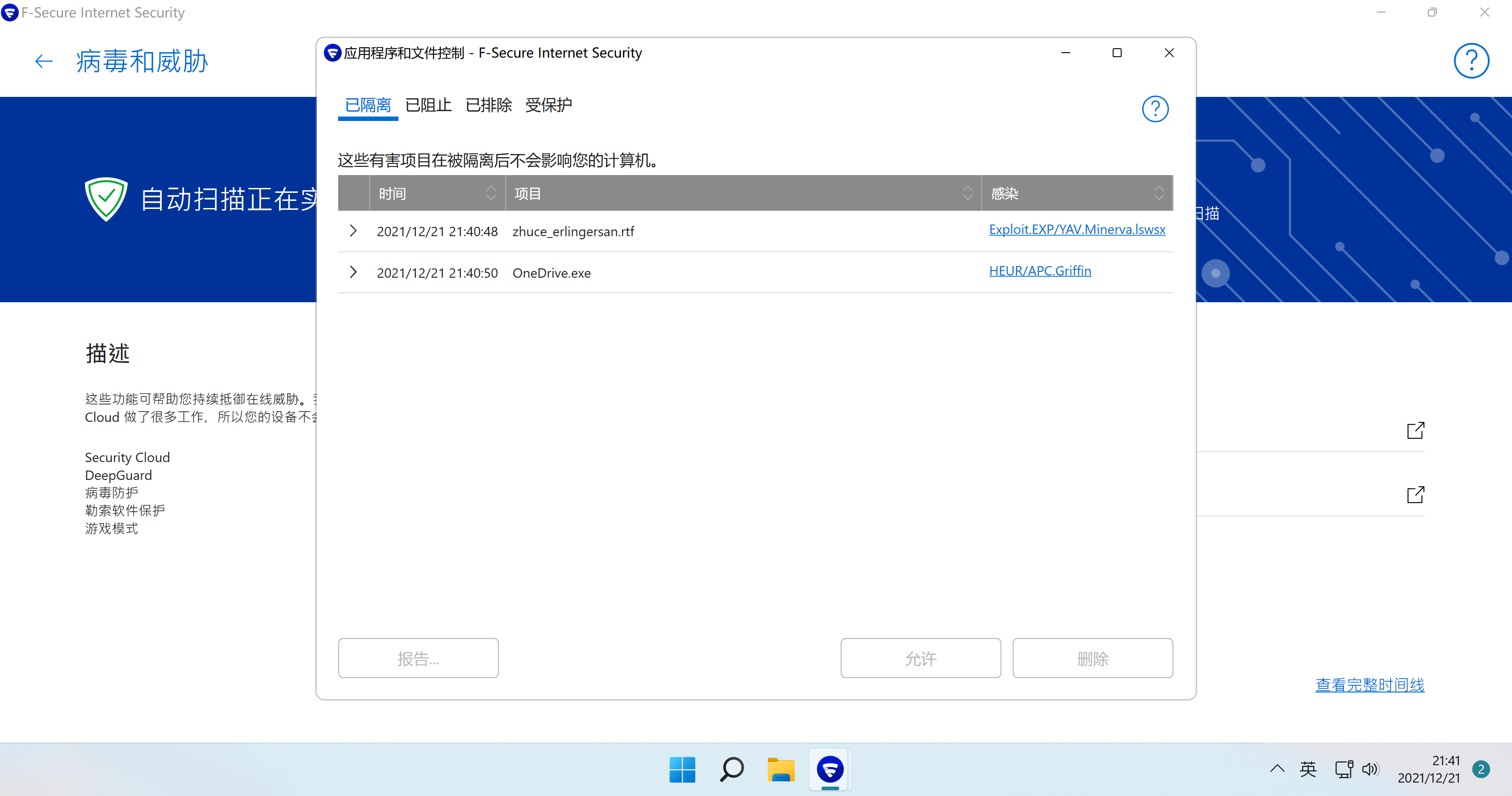Click F-Secure icon in taskbar

(x=830, y=769)
